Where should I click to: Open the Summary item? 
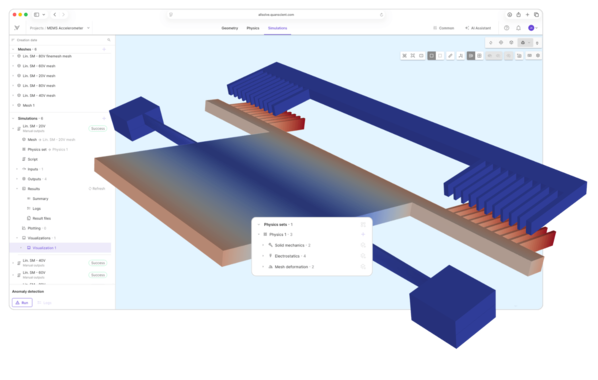click(37, 199)
